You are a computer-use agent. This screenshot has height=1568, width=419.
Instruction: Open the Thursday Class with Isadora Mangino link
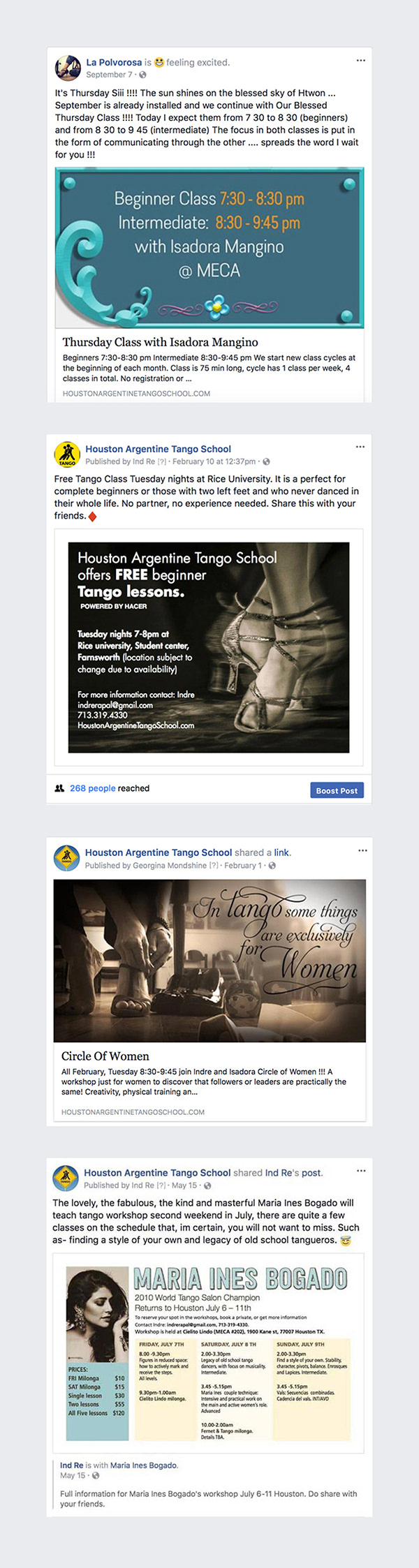pyautogui.click(x=161, y=342)
